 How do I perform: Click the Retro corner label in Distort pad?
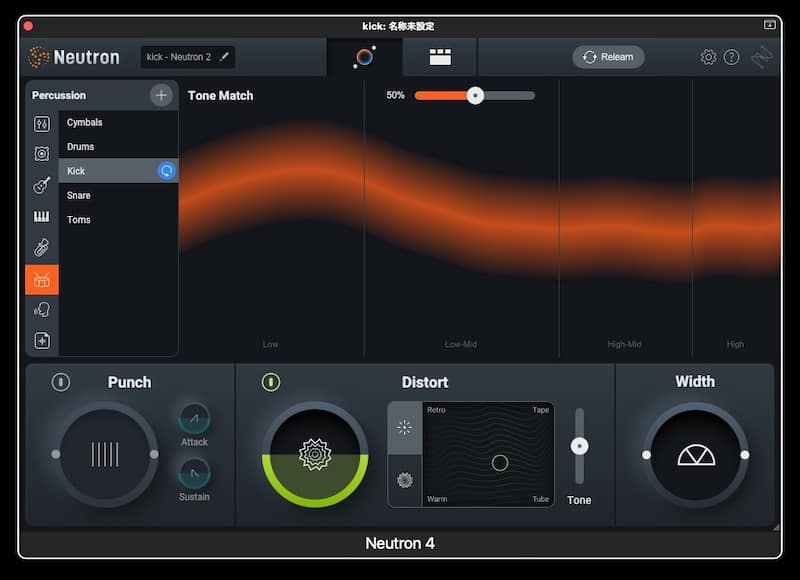(x=436, y=410)
